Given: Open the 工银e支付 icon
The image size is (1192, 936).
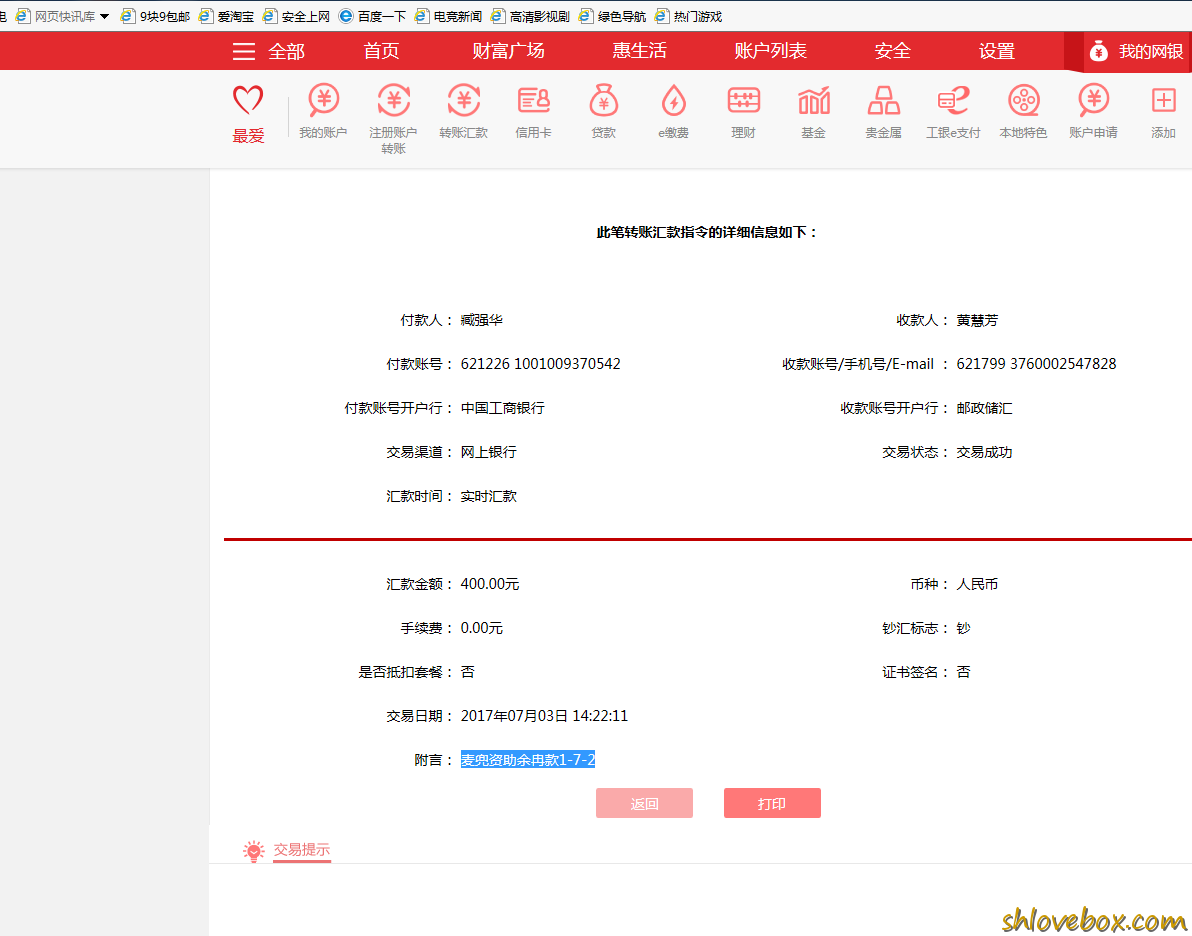Looking at the screenshot, I should point(953,100).
